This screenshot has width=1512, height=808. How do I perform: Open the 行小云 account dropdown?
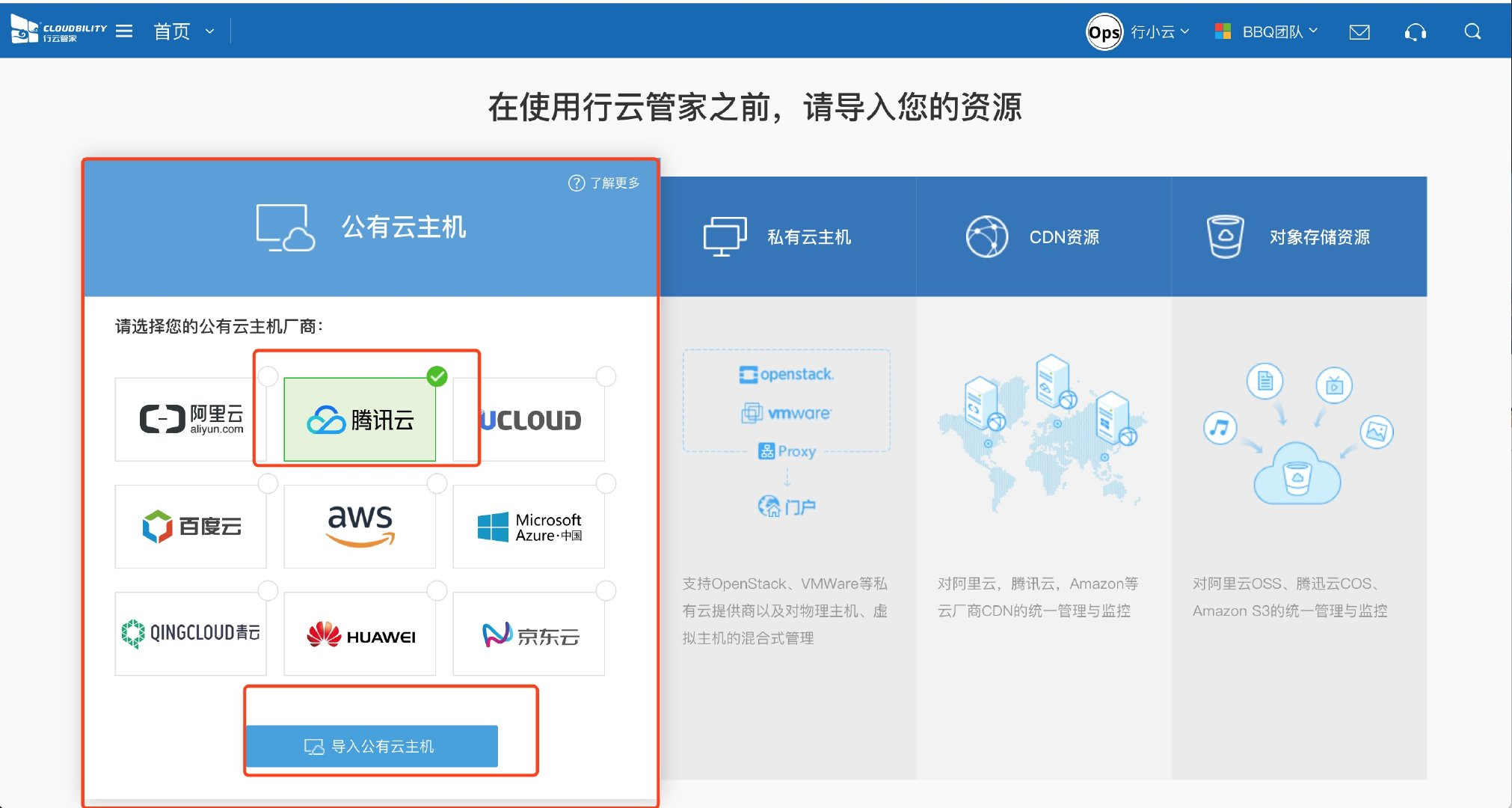coord(1159,31)
